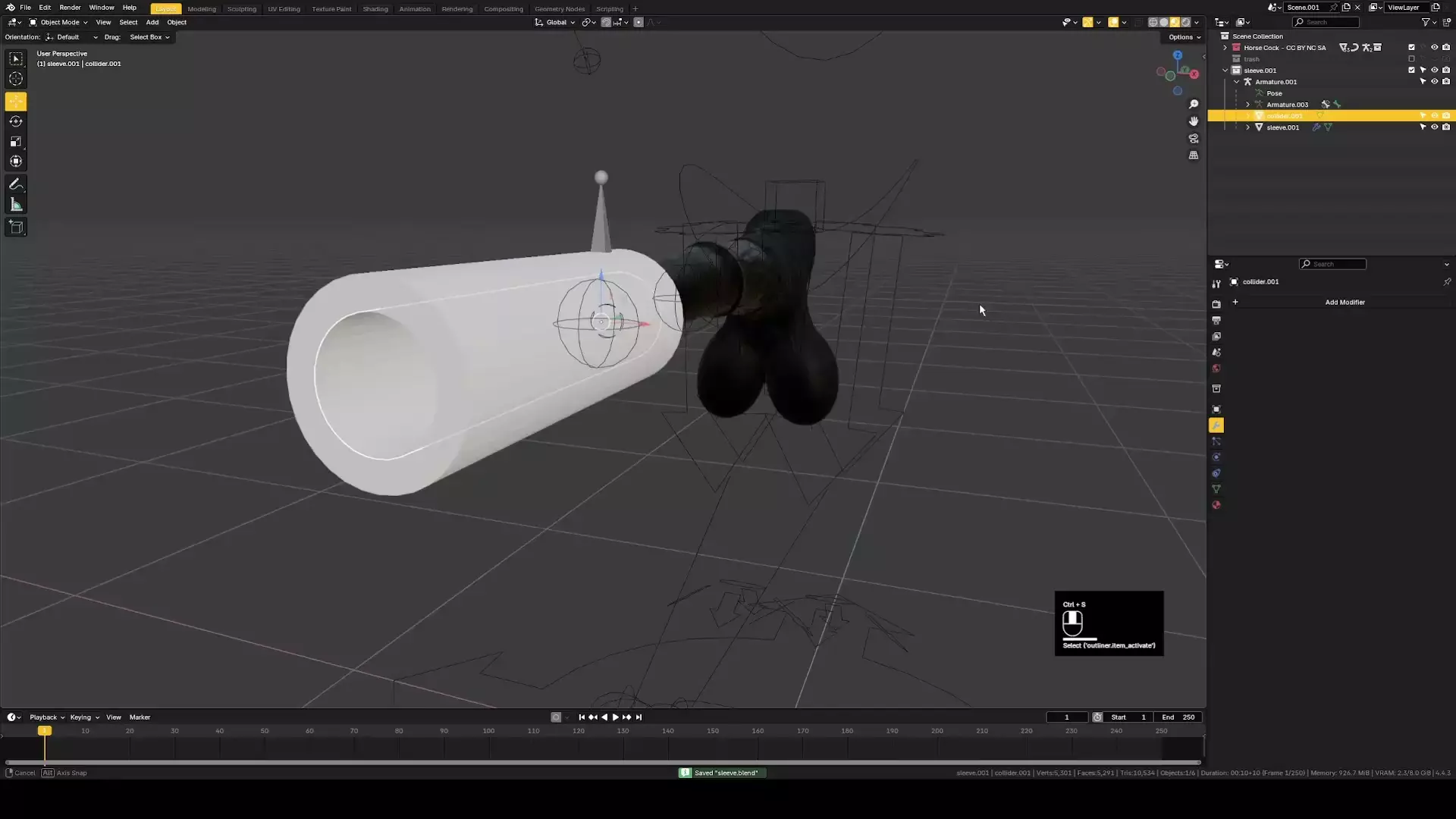
Task: Select the Move tool in toolbar
Action: click(16, 102)
